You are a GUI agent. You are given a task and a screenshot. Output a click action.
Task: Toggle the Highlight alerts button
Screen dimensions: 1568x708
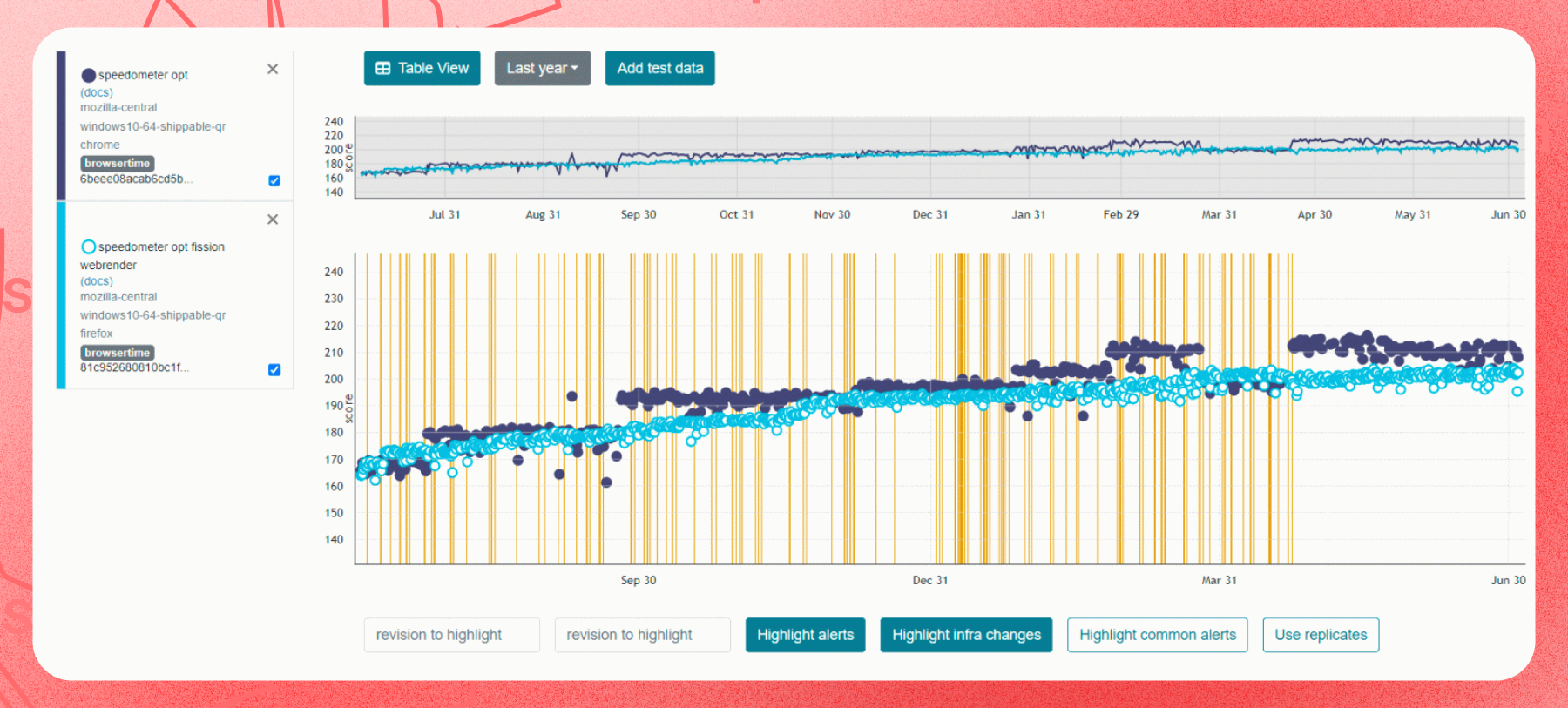[805, 635]
